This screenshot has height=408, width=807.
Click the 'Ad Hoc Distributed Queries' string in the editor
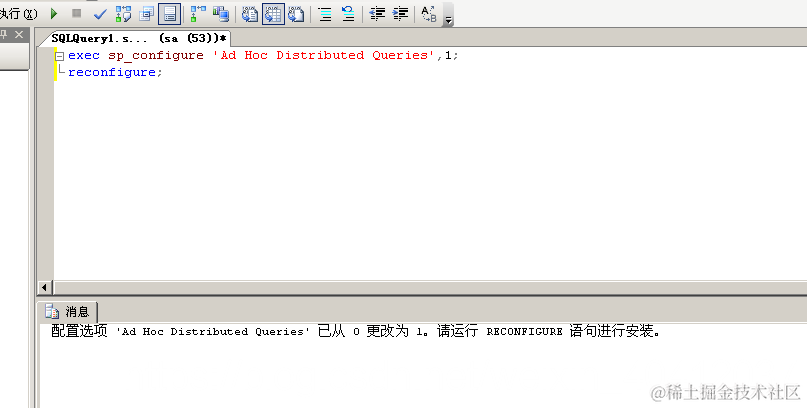coord(324,55)
